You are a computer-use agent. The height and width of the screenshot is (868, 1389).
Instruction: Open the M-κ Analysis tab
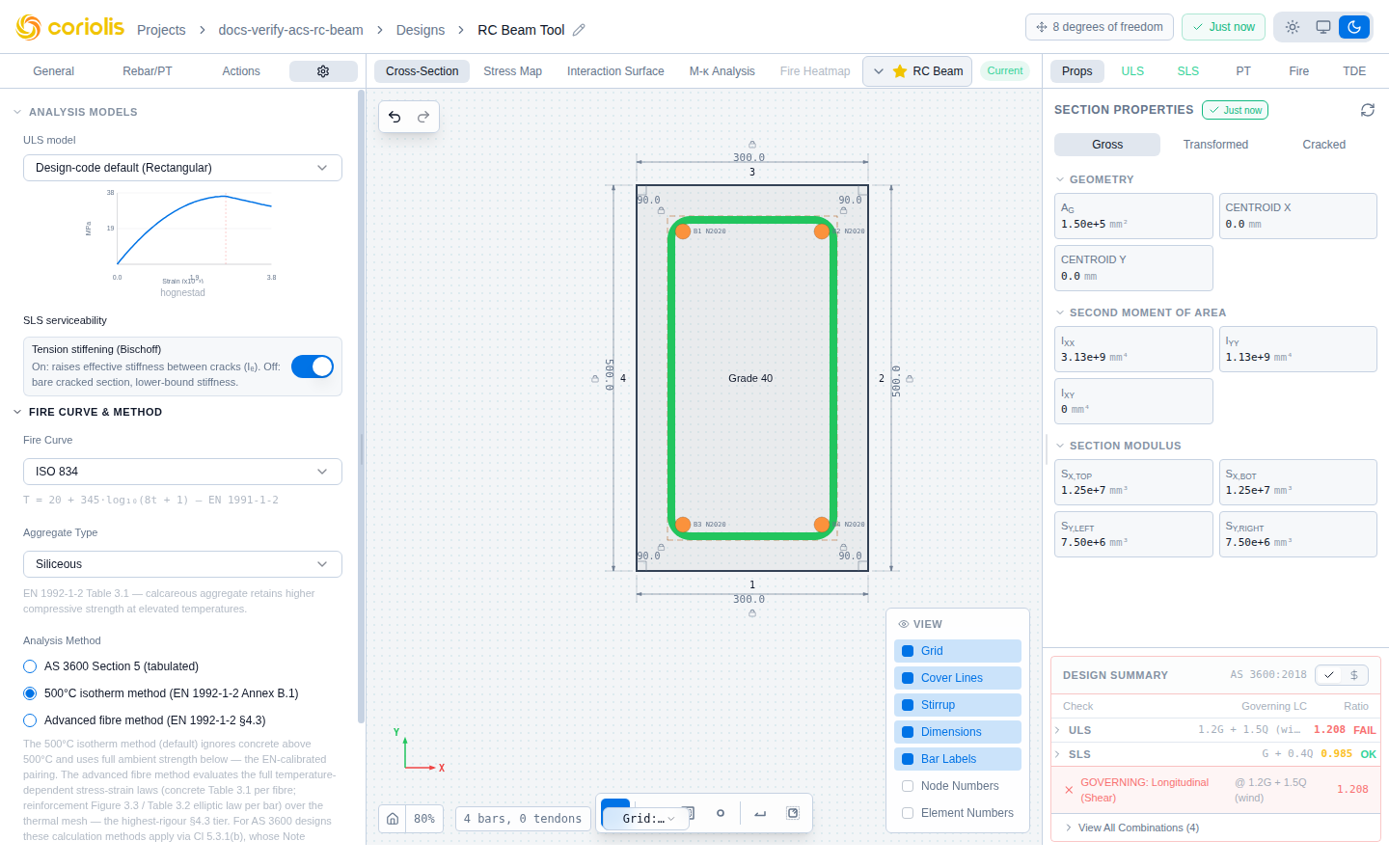[722, 71]
